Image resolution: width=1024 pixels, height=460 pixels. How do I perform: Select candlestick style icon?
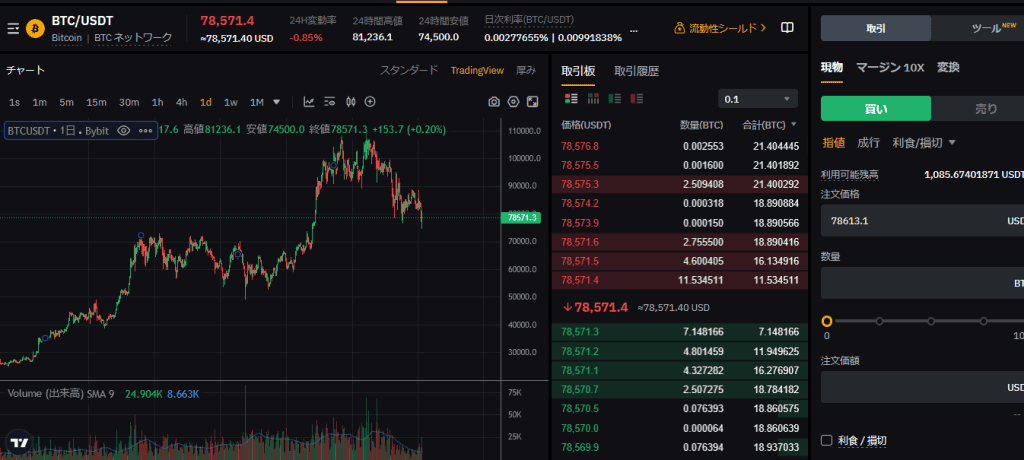[351, 102]
